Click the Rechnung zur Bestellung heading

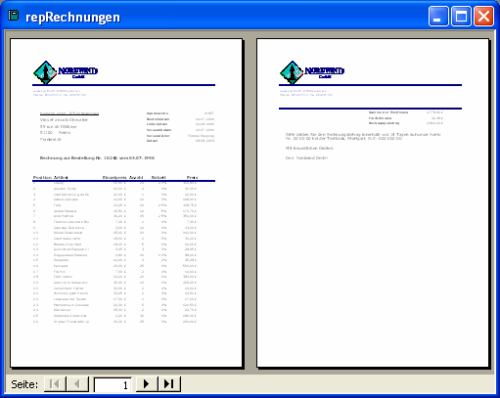(x=97, y=158)
